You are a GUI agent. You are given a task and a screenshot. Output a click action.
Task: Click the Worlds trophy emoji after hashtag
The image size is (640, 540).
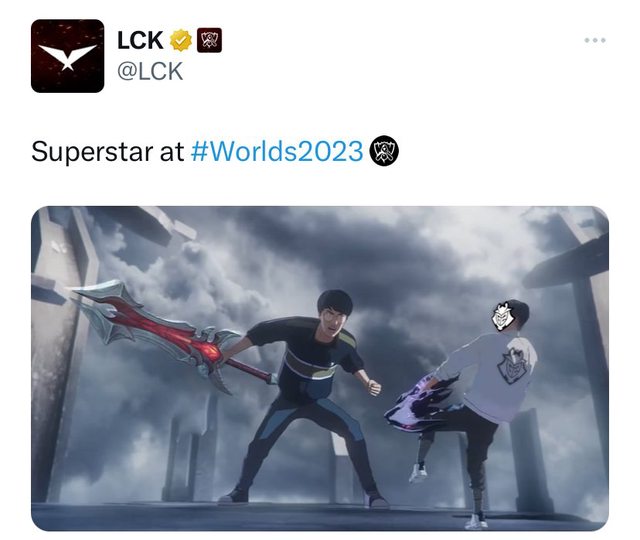(x=384, y=151)
